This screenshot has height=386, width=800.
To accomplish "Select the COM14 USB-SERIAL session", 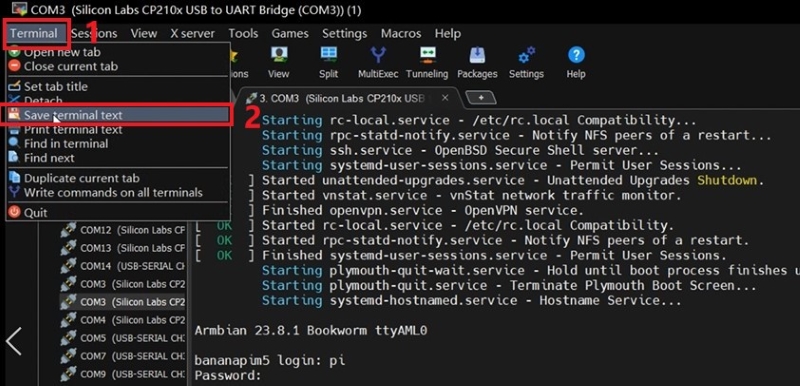I will point(122,266).
